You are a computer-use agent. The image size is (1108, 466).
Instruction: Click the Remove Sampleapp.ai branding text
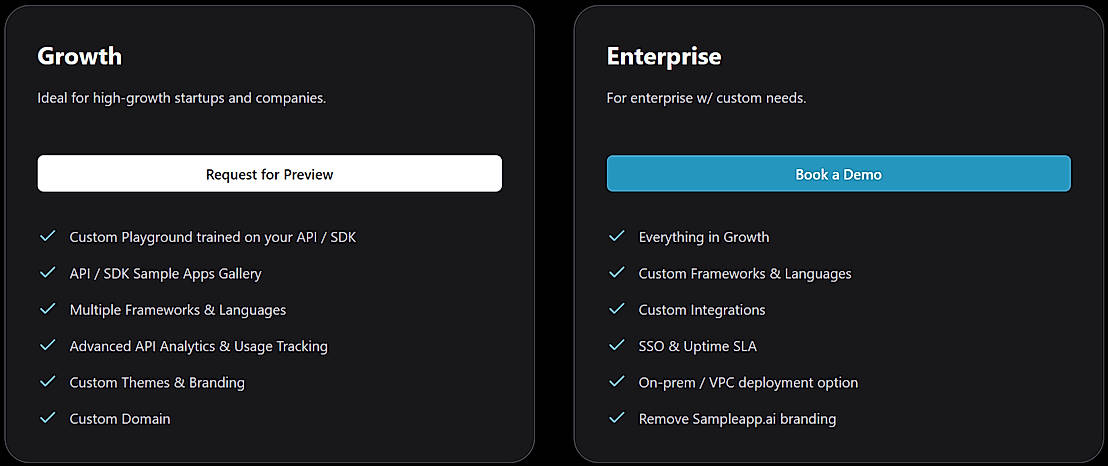[737, 419]
